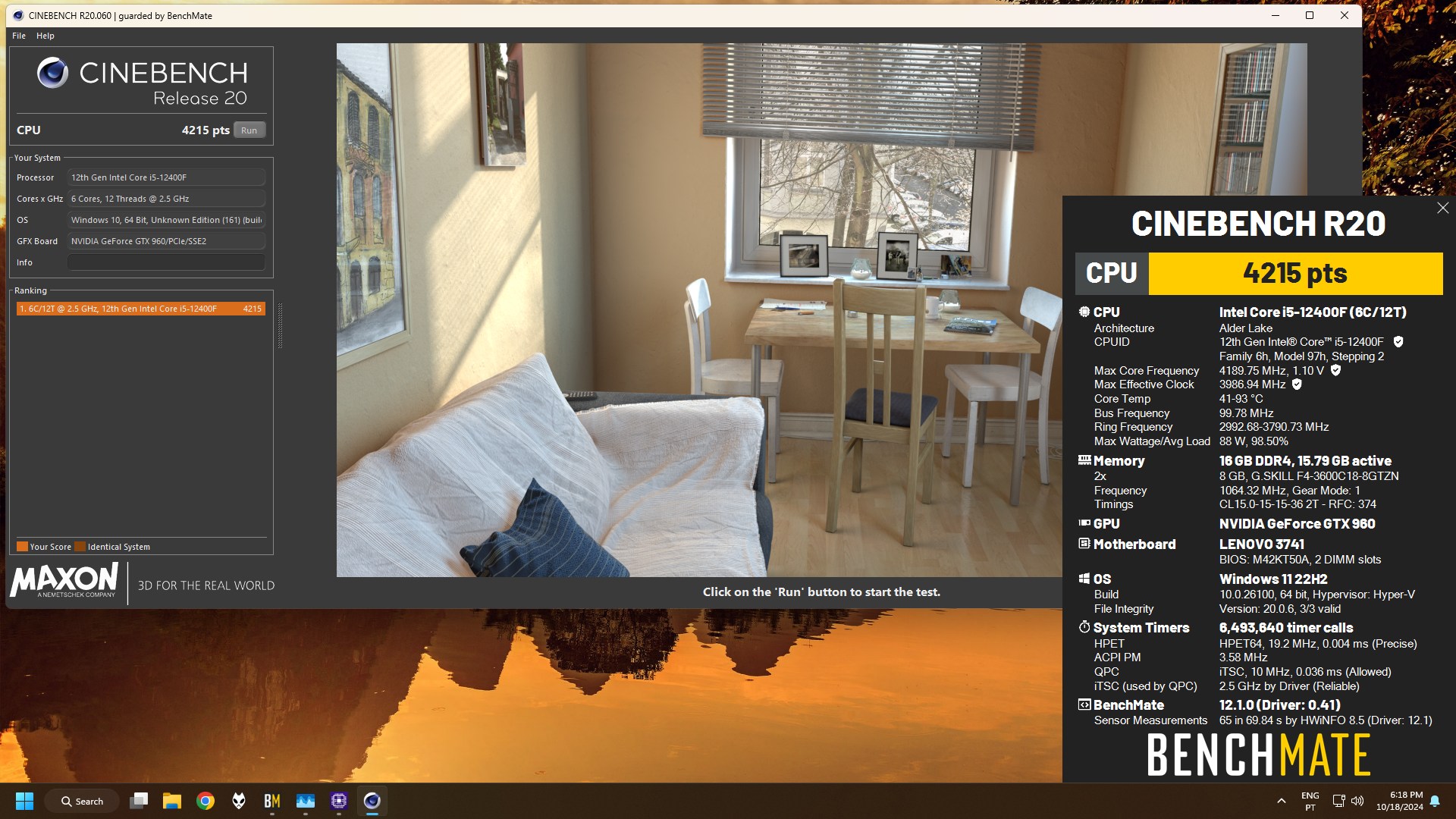Show hidden system tray icons

point(1282,801)
